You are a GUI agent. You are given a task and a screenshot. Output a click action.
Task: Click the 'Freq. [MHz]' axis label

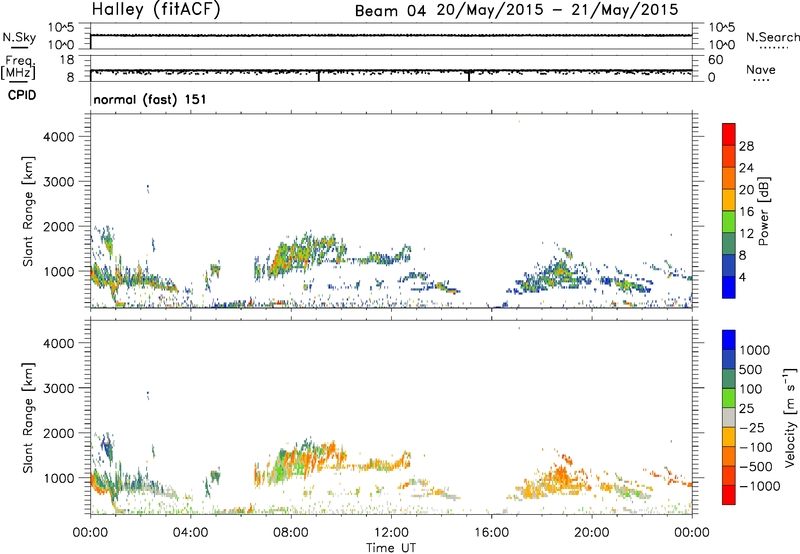18,67
